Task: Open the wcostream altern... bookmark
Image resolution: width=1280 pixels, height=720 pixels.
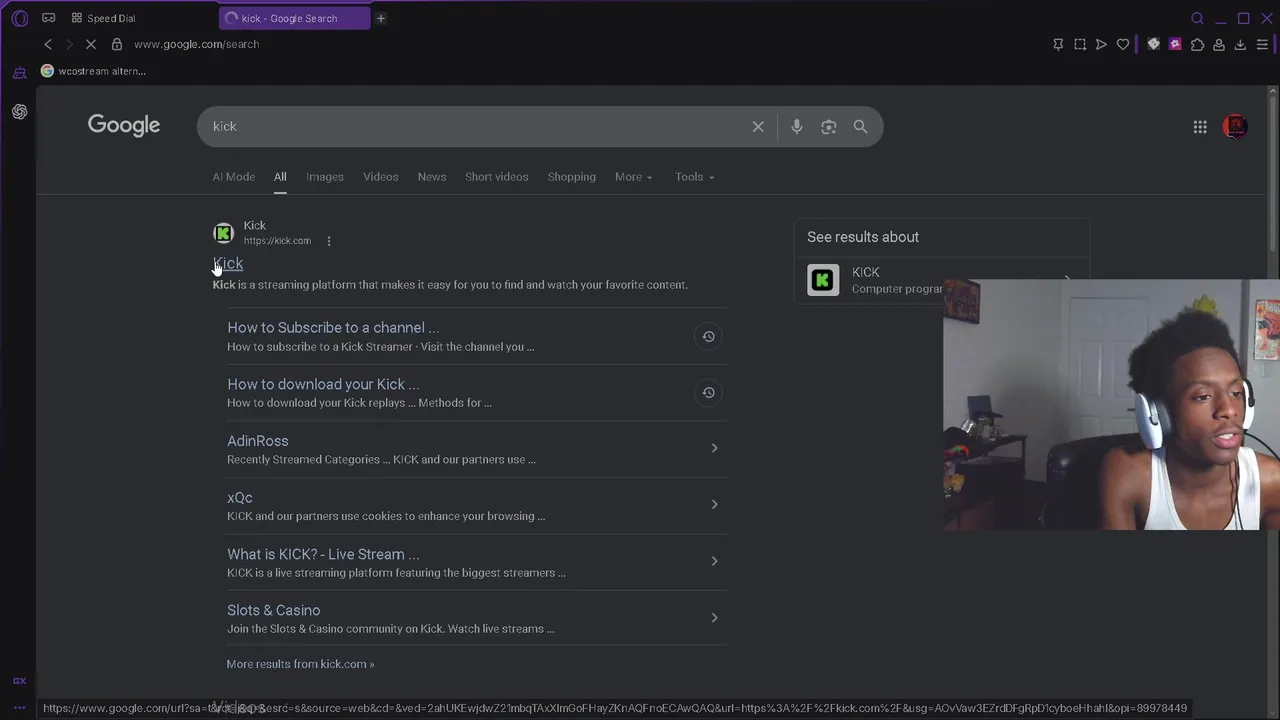Action: [x=93, y=71]
